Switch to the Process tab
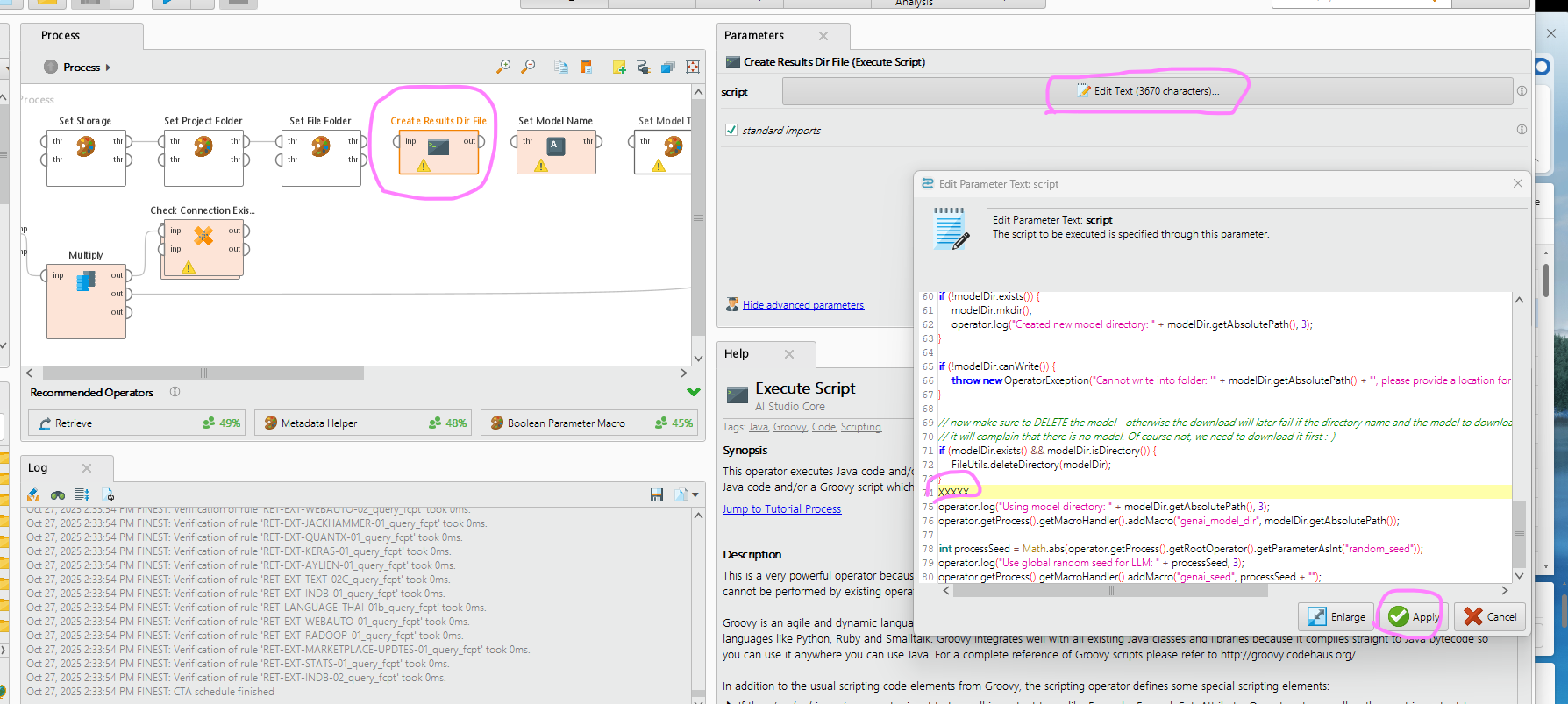The width and height of the screenshot is (1568, 704). click(x=61, y=36)
